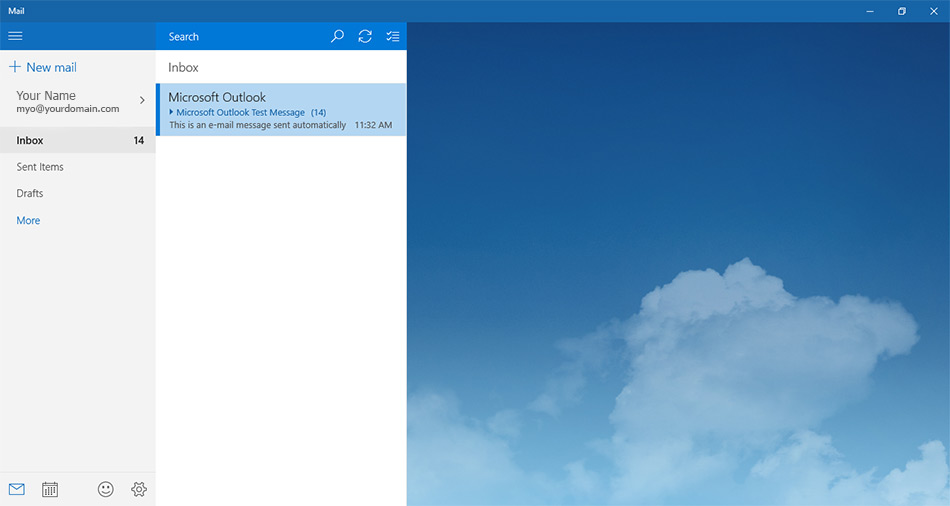This screenshot has height=506, width=950.
Task: Click myo@yourdomain.com email address
Action: click(68, 108)
